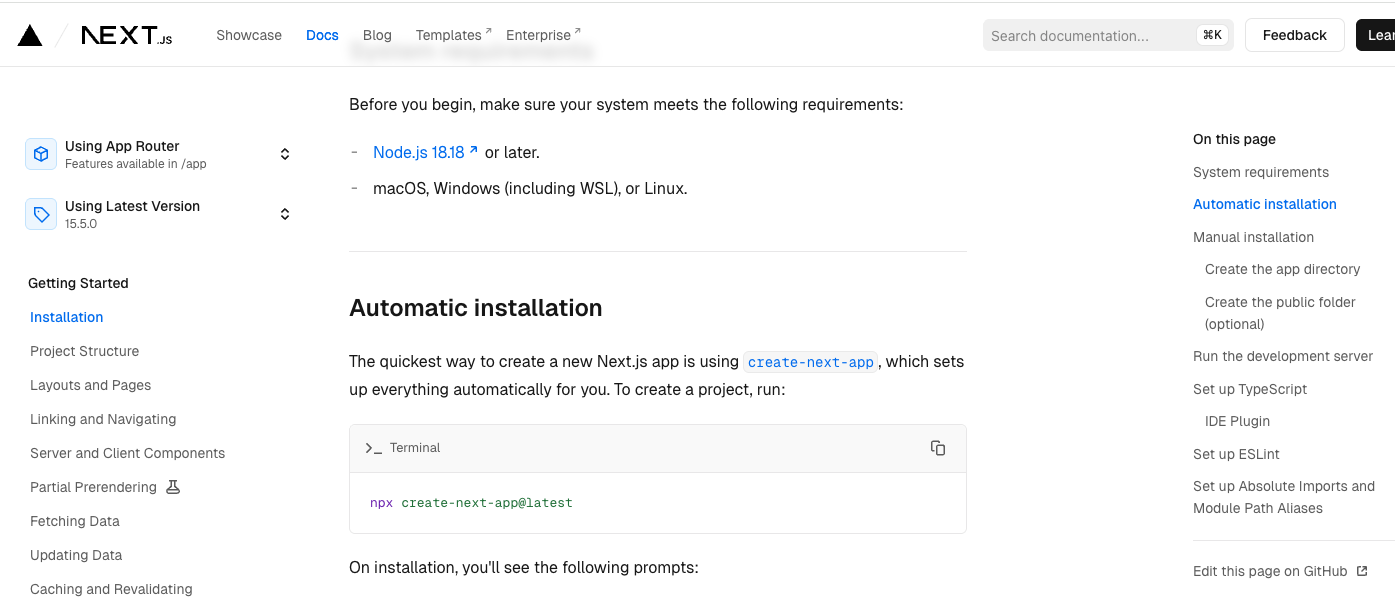Jump to Create the app directory
1395x602 pixels.
click(x=1283, y=269)
